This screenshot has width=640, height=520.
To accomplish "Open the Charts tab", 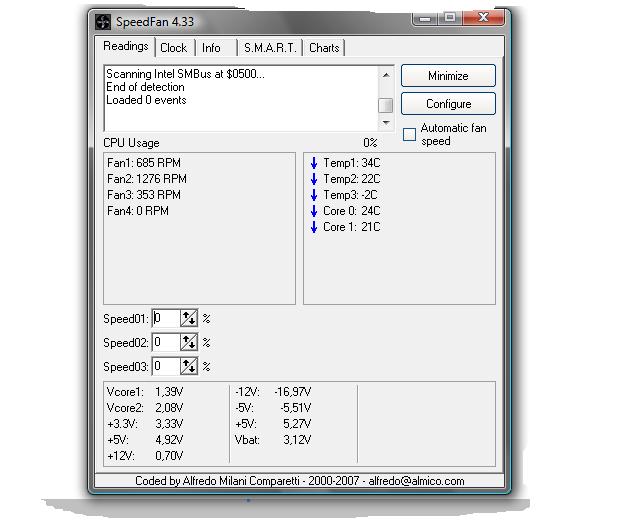I will [x=324, y=48].
